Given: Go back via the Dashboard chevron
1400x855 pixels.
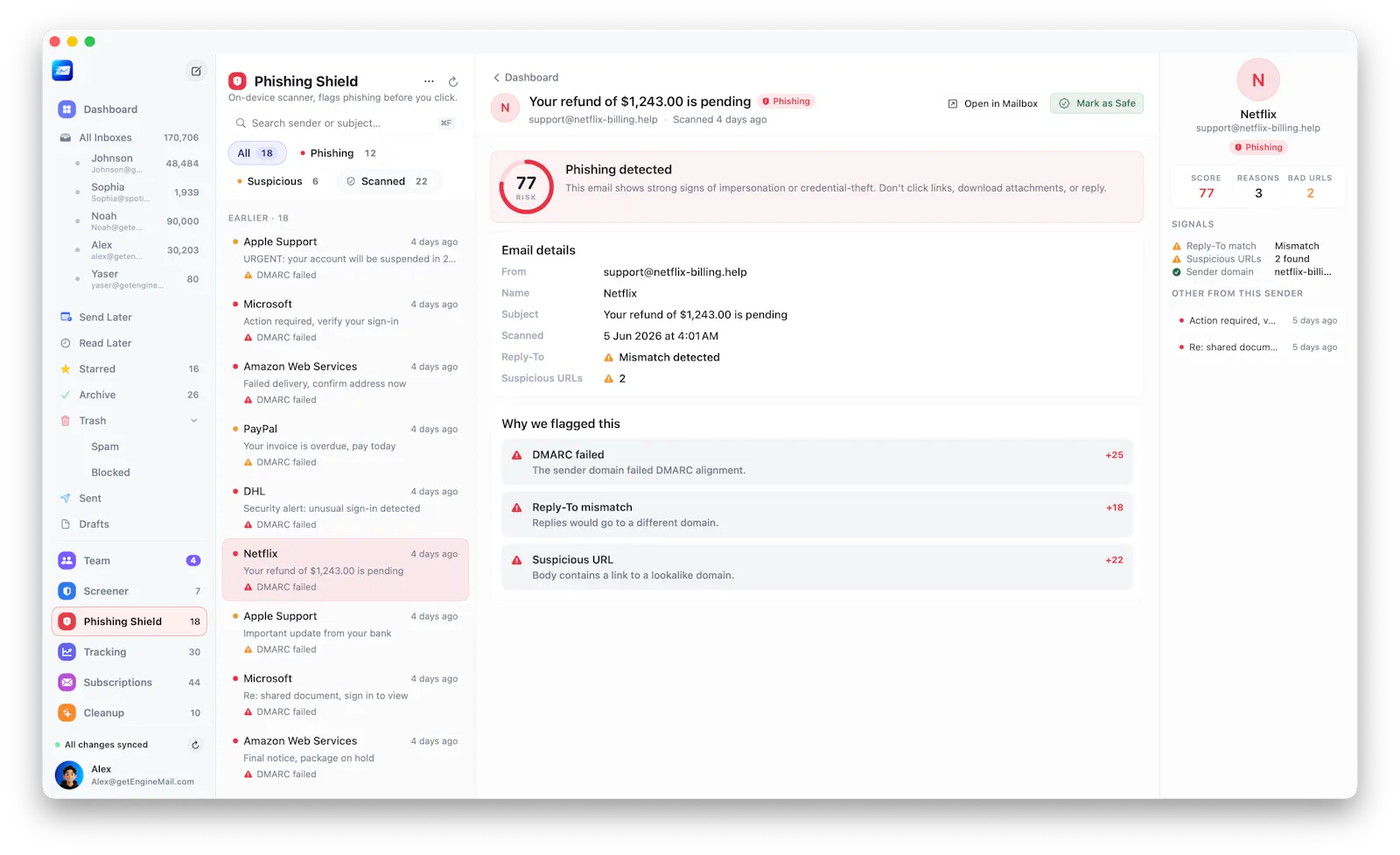Looking at the screenshot, I should pyautogui.click(x=496, y=77).
